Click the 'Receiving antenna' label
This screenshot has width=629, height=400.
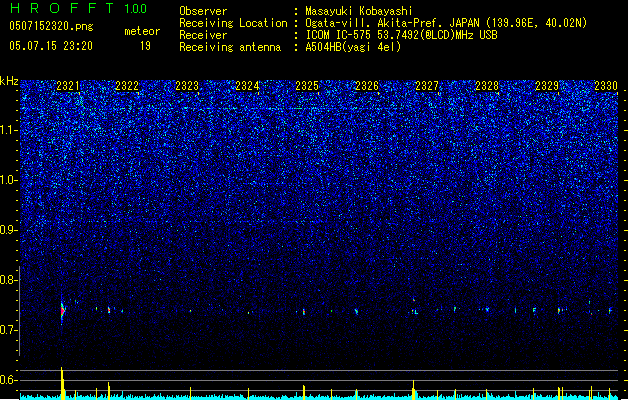pos(230,47)
